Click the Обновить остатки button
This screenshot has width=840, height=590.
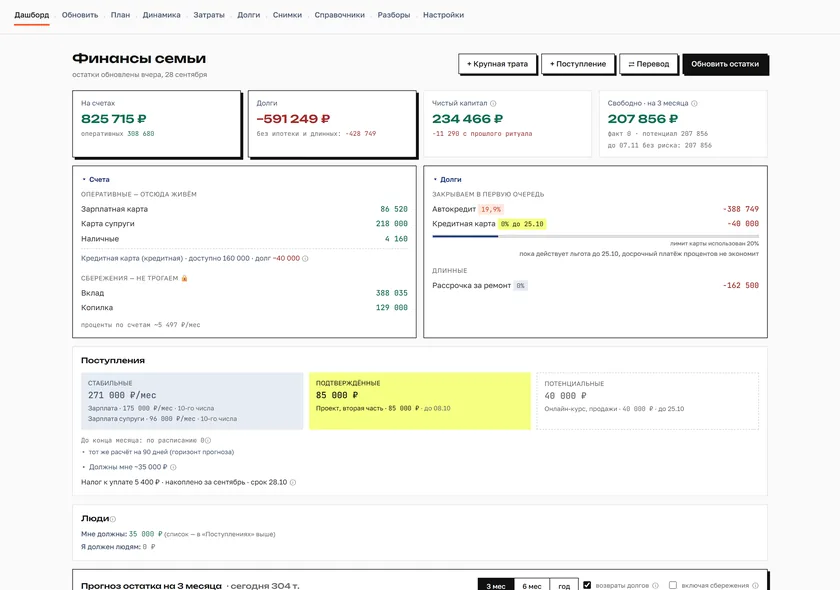coord(725,64)
